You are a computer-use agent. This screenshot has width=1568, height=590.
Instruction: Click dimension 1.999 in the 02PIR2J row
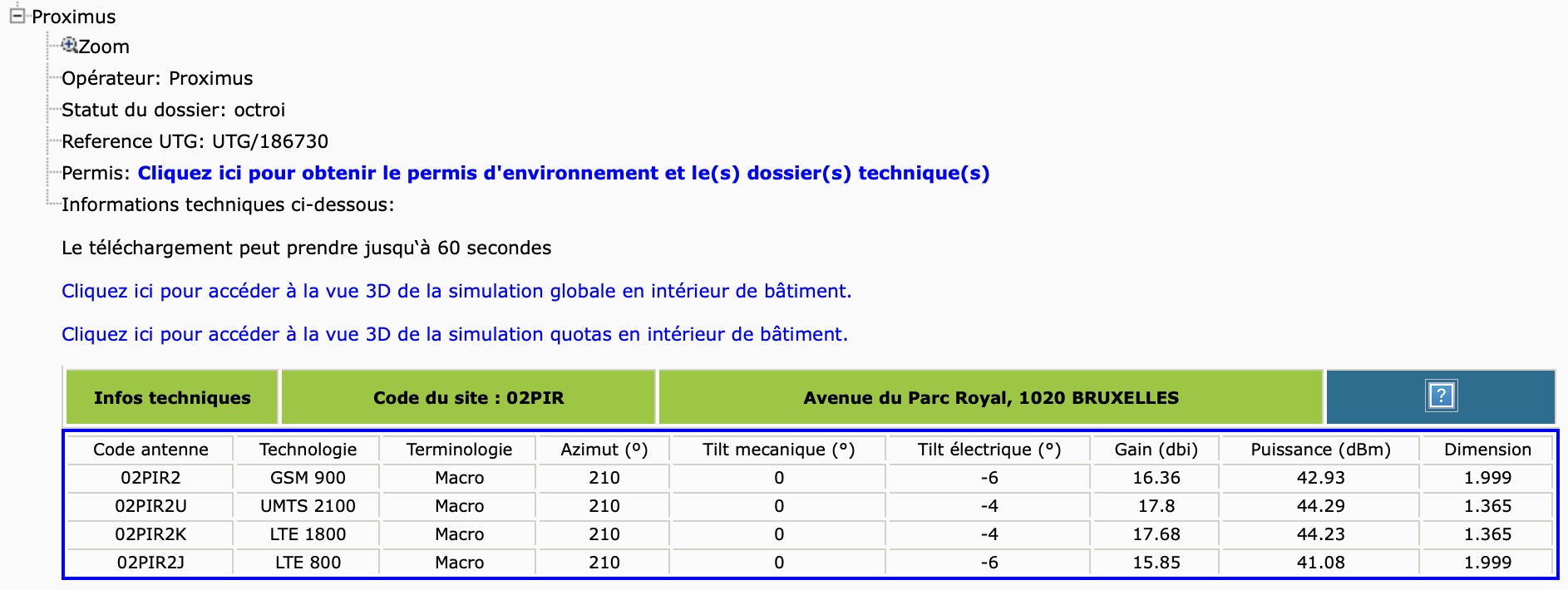pos(1487,563)
